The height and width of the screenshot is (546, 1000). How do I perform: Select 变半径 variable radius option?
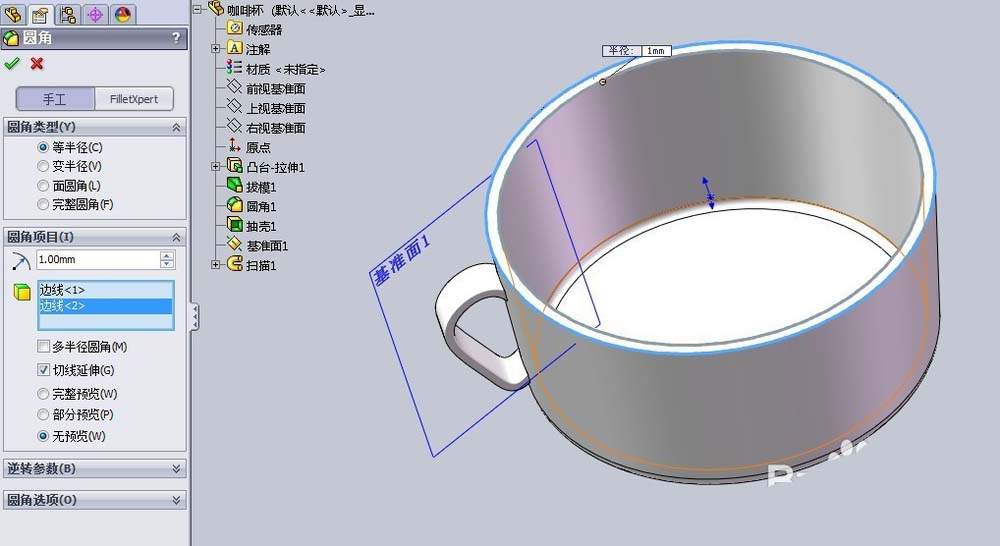click(43, 166)
